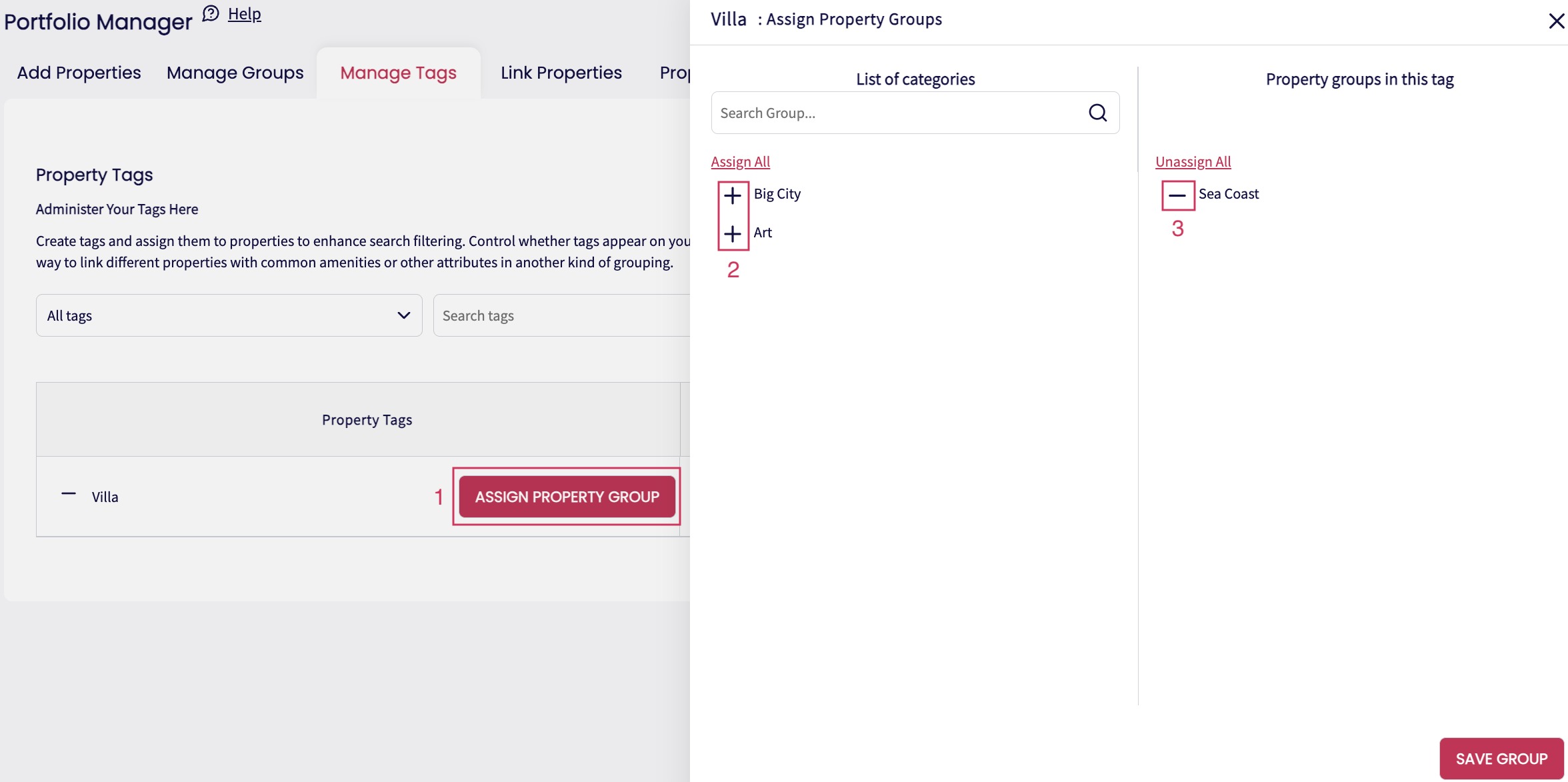Click the help chat bubble icon
The width and height of the screenshot is (1568, 782).
point(211,14)
